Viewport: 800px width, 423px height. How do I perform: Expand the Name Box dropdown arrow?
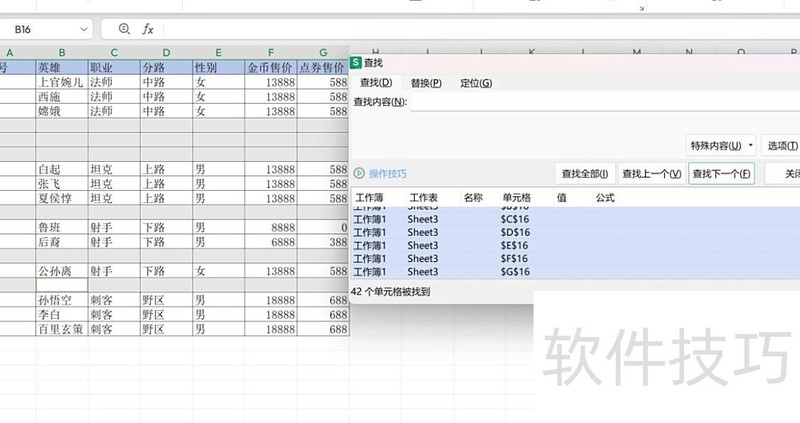(84, 30)
